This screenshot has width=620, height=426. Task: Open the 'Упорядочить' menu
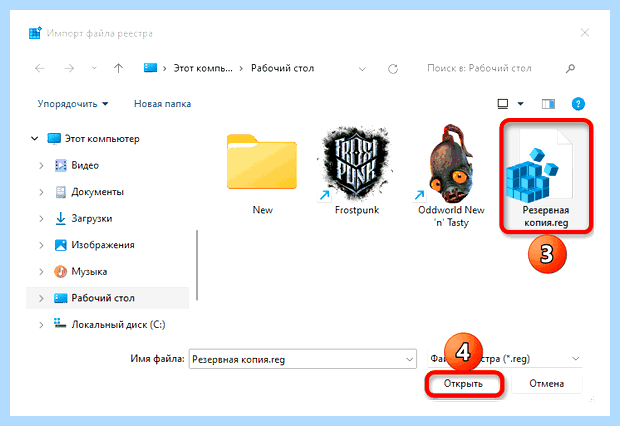pos(73,104)
